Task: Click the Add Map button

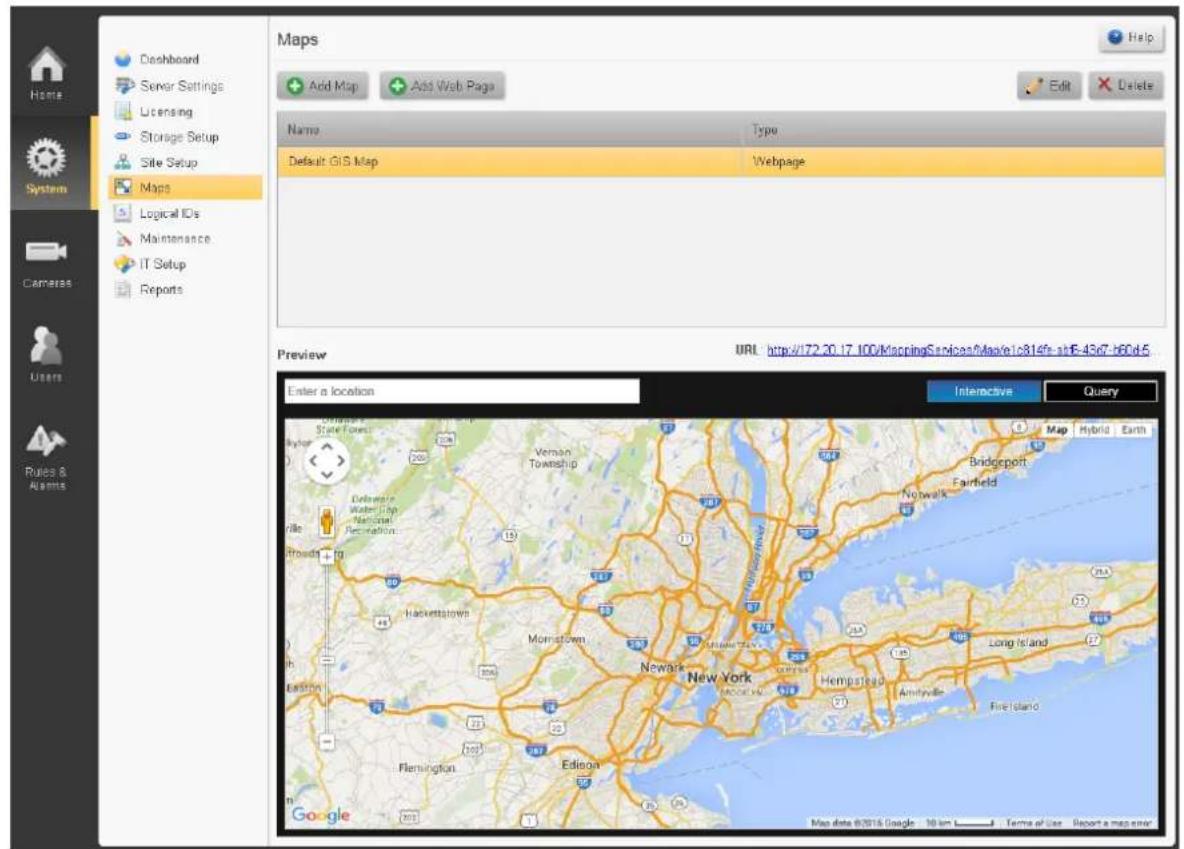Action: 322,86
